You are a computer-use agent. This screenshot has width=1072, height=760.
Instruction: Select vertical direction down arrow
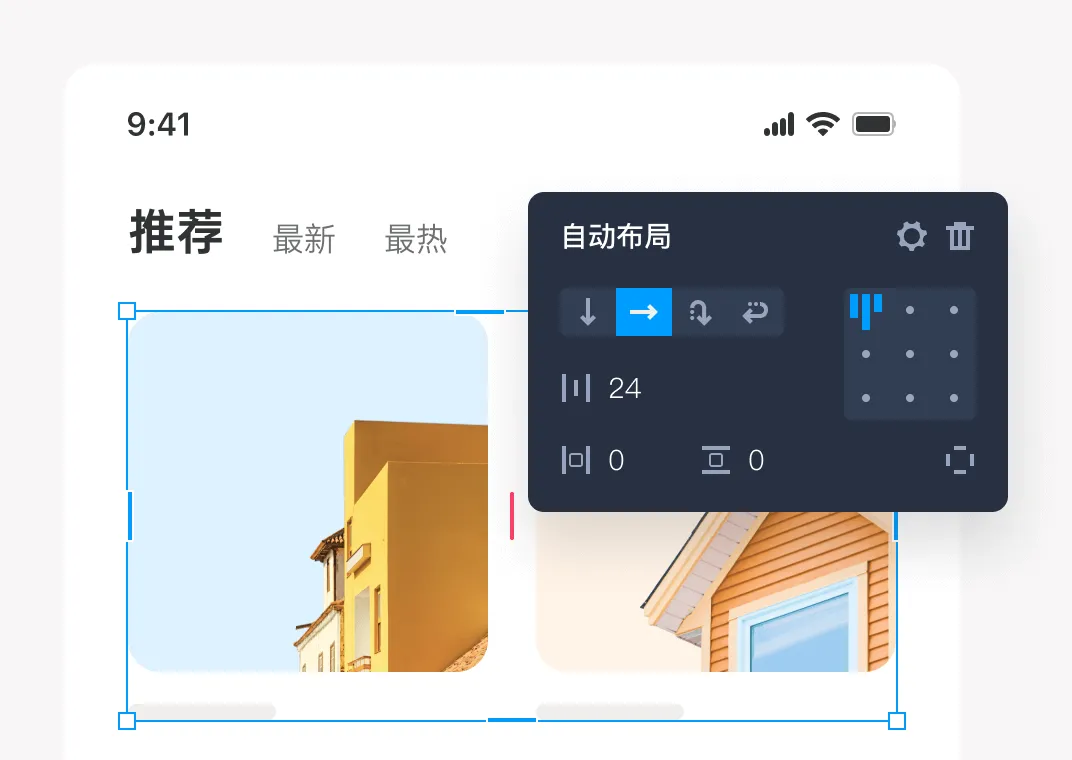click(x=588, y=312)
